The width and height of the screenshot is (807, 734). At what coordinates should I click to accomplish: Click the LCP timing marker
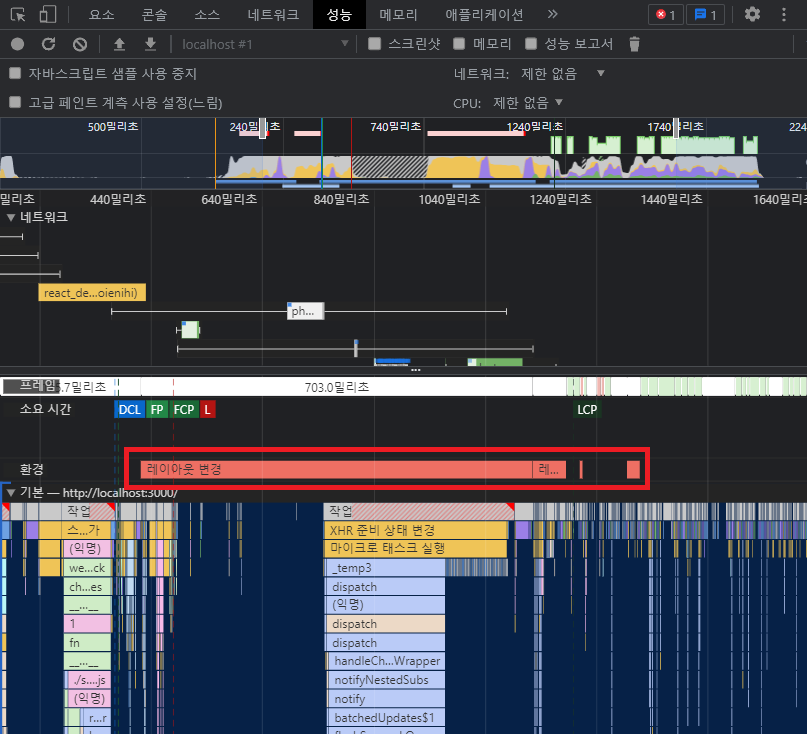[587, 410]
